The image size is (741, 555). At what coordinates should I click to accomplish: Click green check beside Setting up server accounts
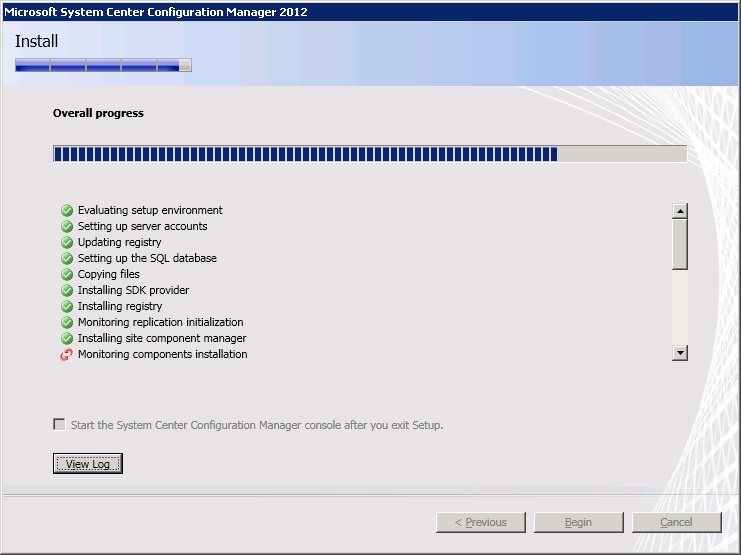67,226
